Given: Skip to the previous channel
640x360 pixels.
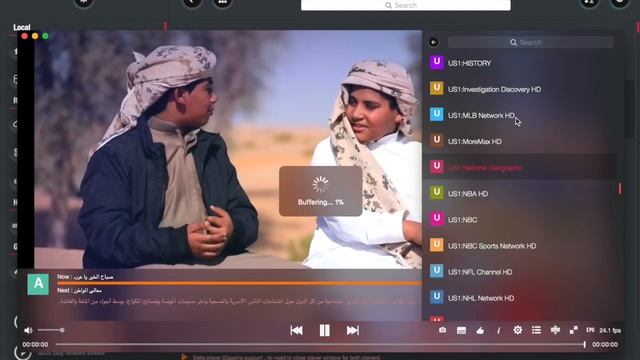Looking at the screenshot, I should (296, 330).
